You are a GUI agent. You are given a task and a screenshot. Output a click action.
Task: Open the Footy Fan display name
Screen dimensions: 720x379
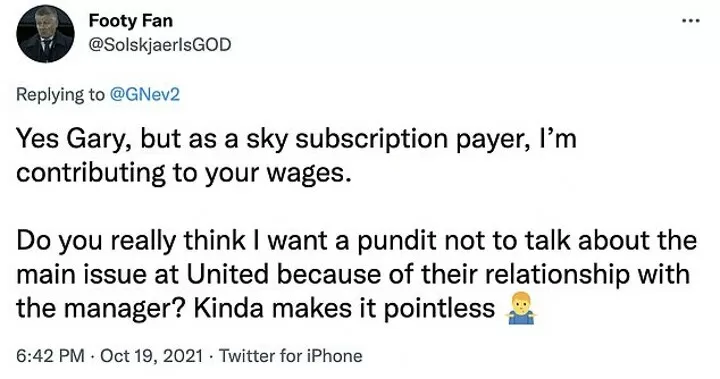coord(130,20)
